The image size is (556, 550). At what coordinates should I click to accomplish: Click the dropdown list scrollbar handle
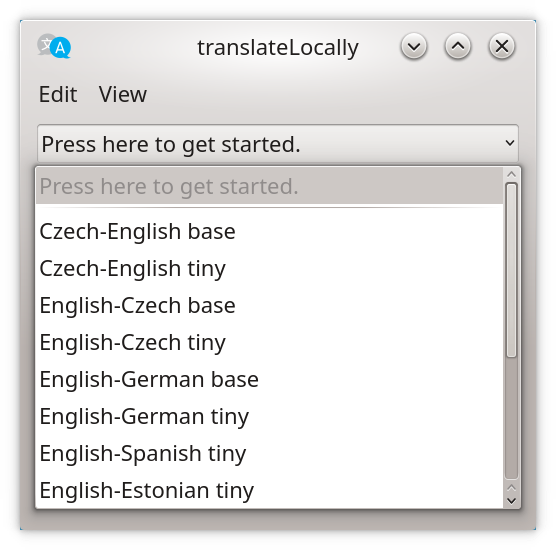coord(511,270)
